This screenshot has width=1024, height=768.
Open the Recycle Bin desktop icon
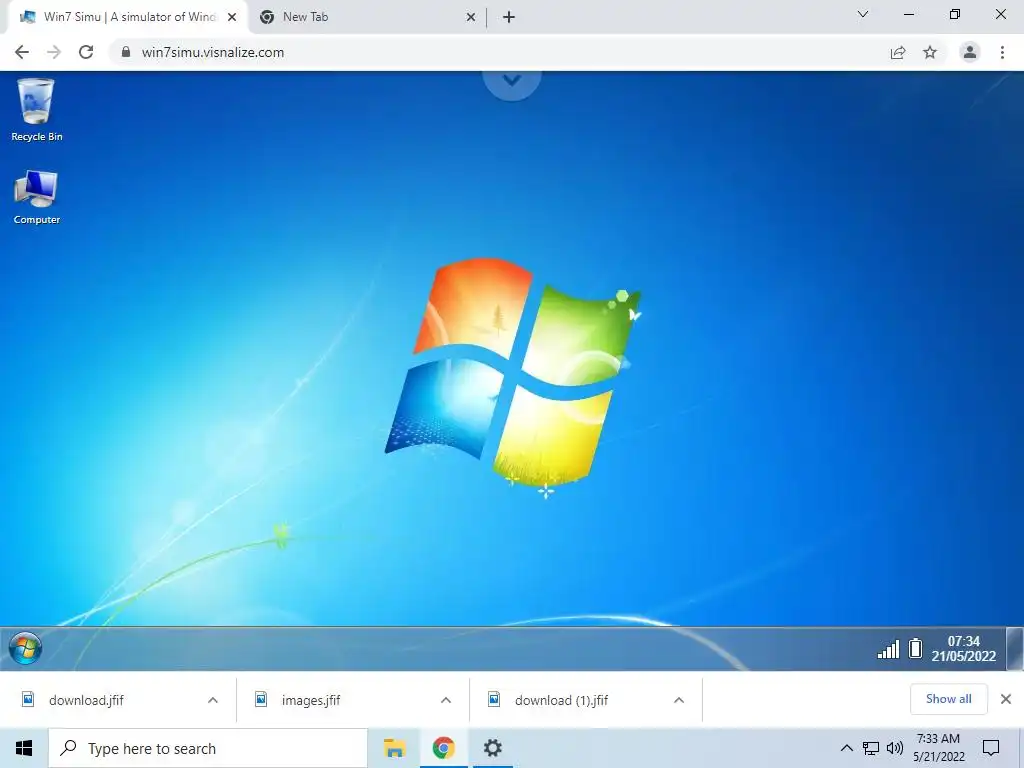[x=37, y=110]
